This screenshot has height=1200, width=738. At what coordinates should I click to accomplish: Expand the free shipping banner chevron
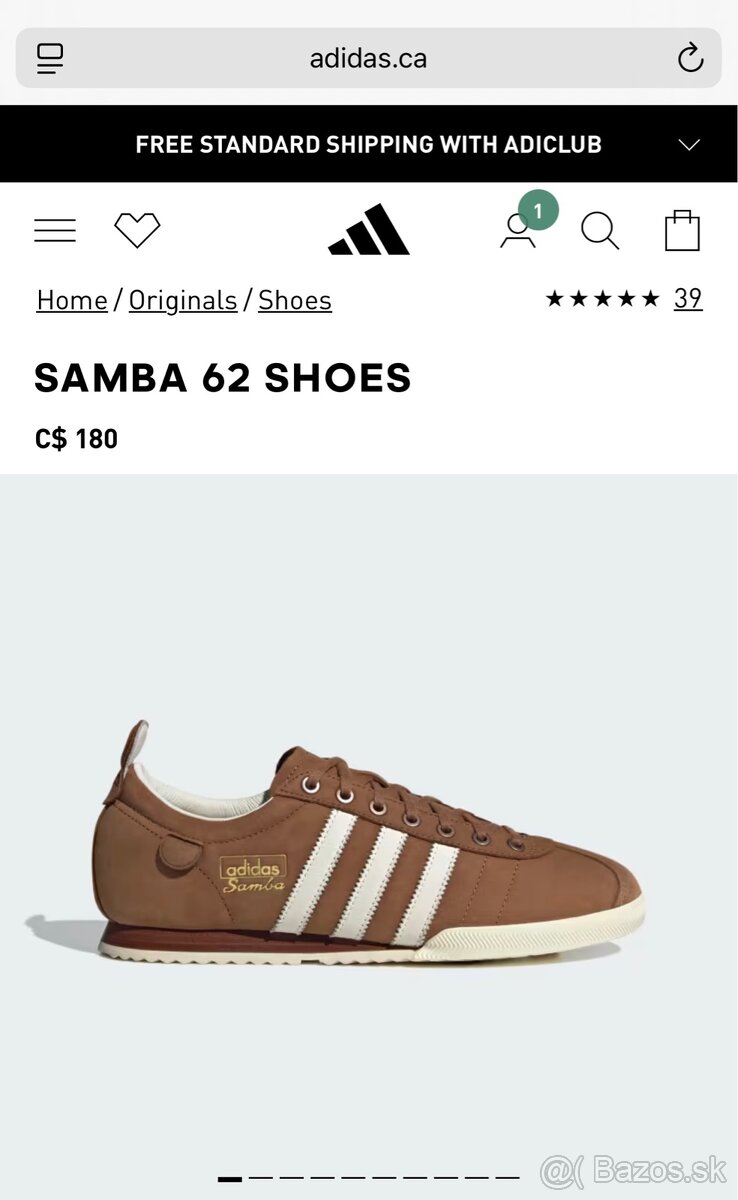point(689,145)
